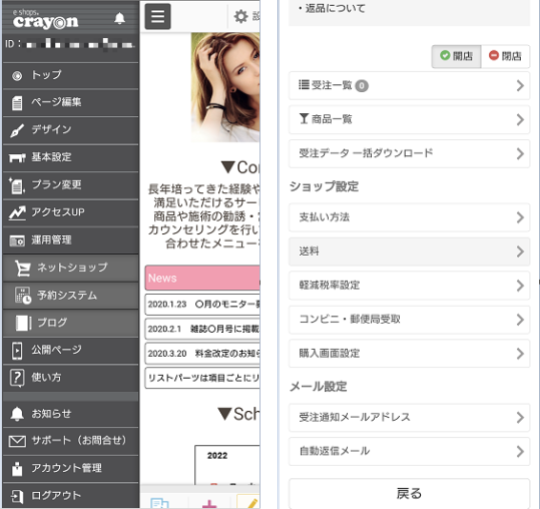Expand the 商品一覧 product list row
Viewport: 540px width, 509px height.
coord(409,120)
